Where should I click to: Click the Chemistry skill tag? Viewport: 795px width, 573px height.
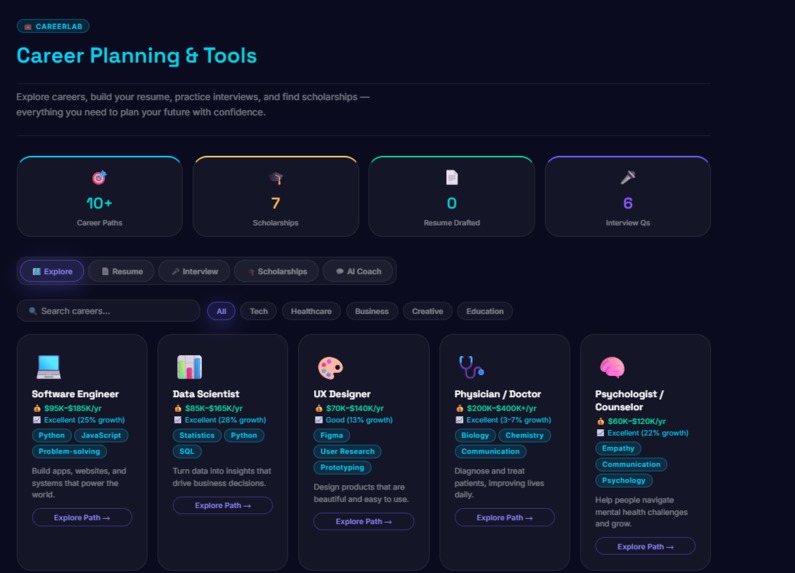point(524,435)
